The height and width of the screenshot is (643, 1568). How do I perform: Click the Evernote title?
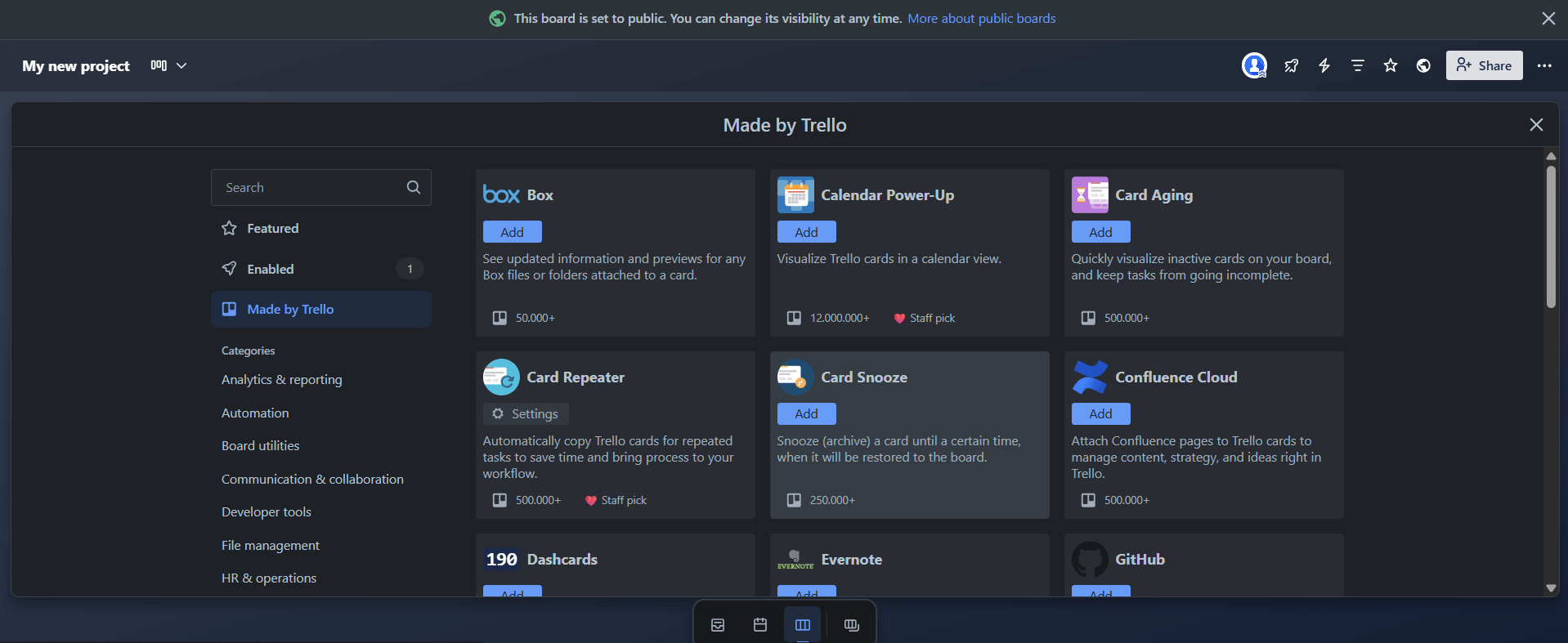852,559
